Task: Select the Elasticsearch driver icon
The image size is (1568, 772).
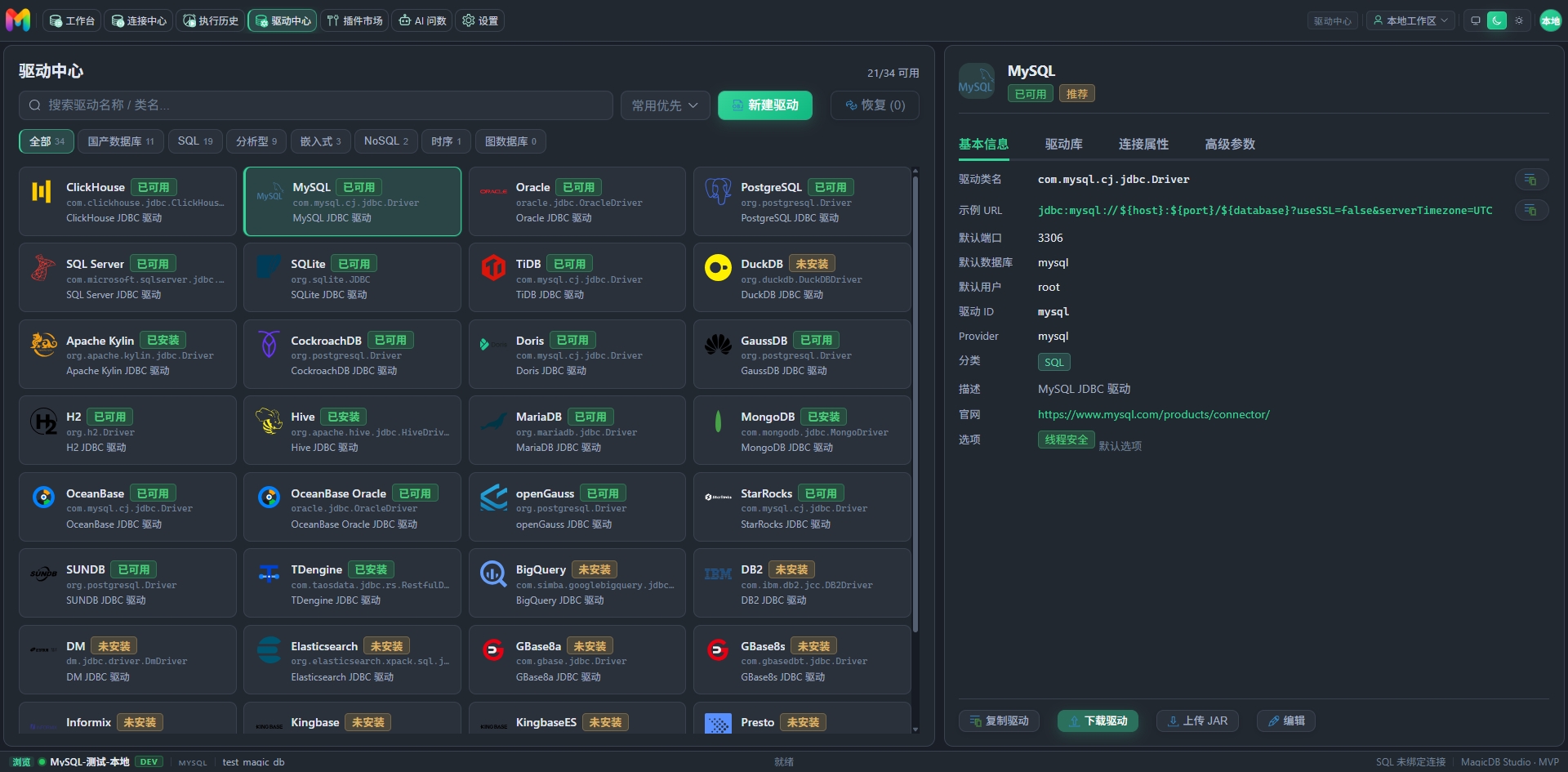Action: 269,650
